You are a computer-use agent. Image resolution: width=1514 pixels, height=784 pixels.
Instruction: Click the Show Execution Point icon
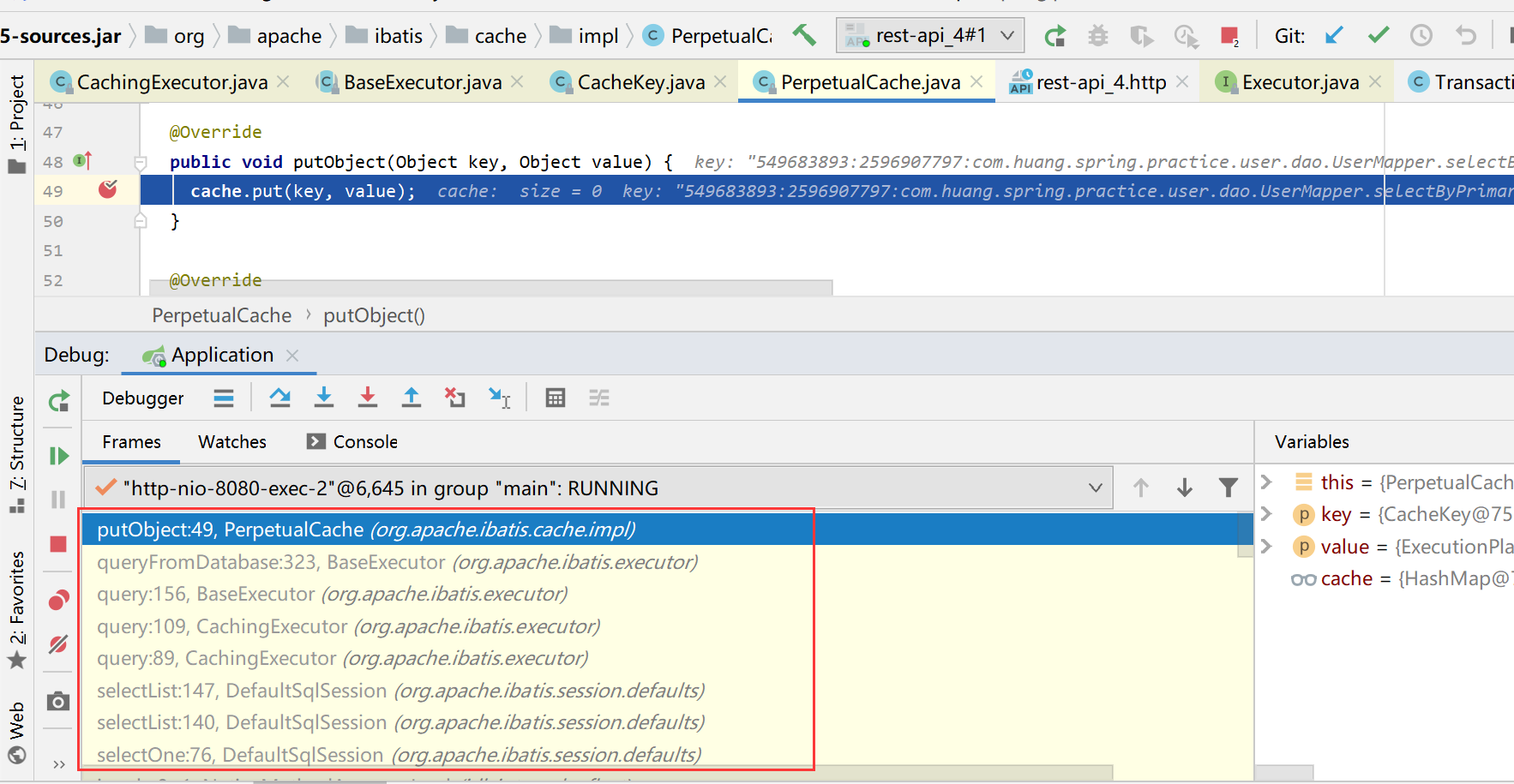(x=224, y=398)
